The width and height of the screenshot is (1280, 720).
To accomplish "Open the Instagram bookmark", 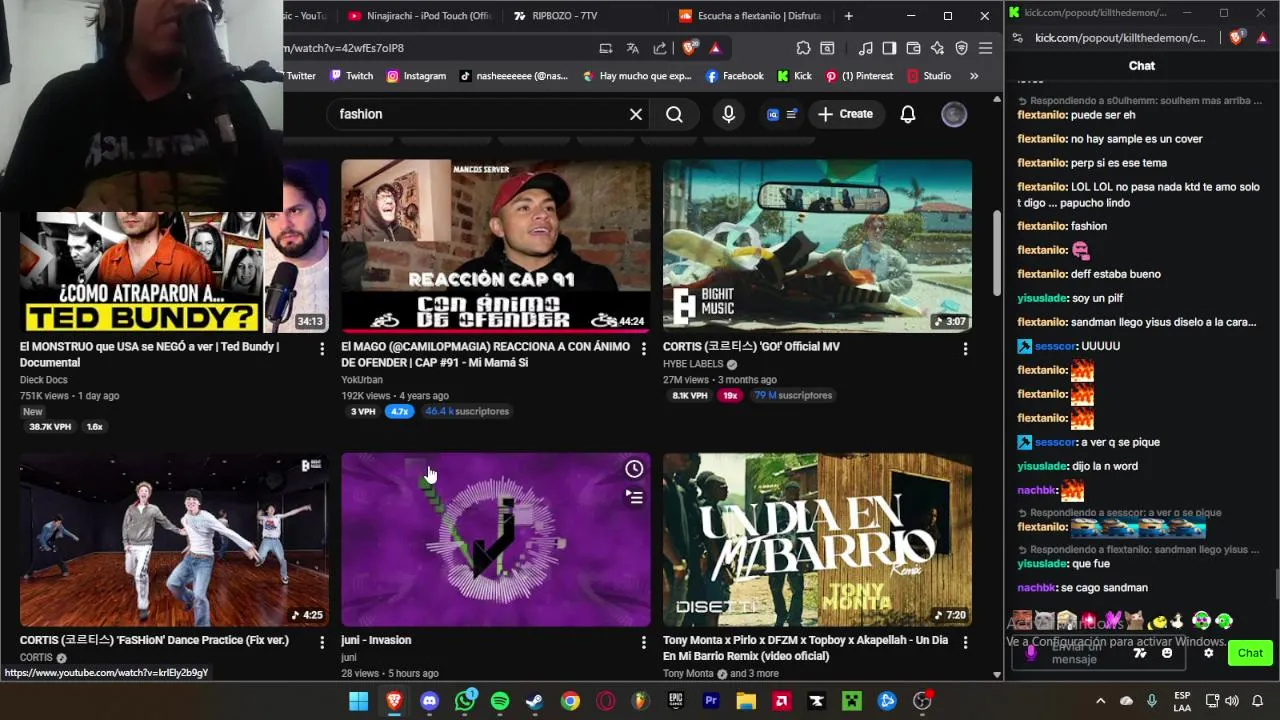I will point(416,76).
